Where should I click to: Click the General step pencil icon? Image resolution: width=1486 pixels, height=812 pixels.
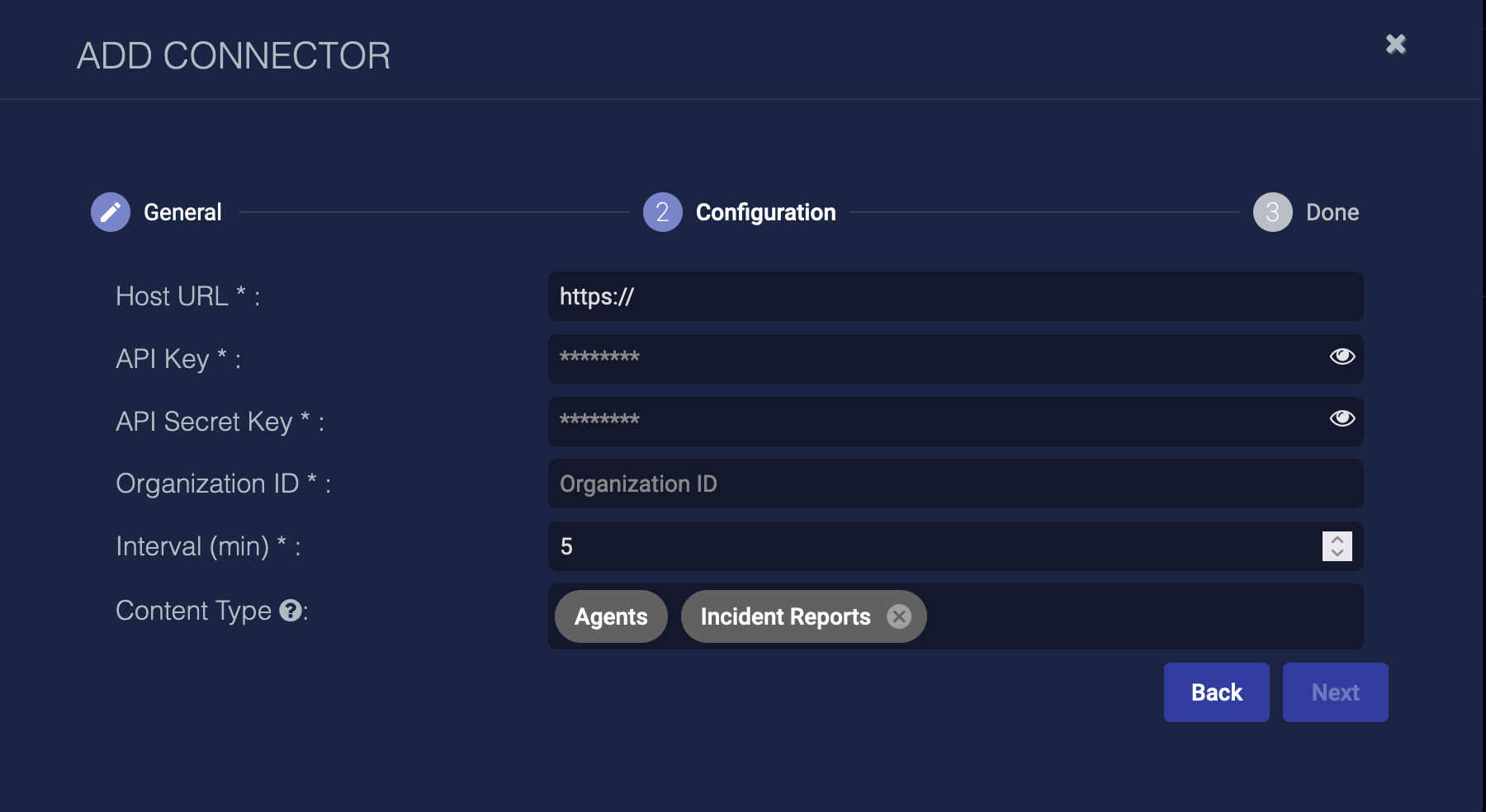point(111,212)
